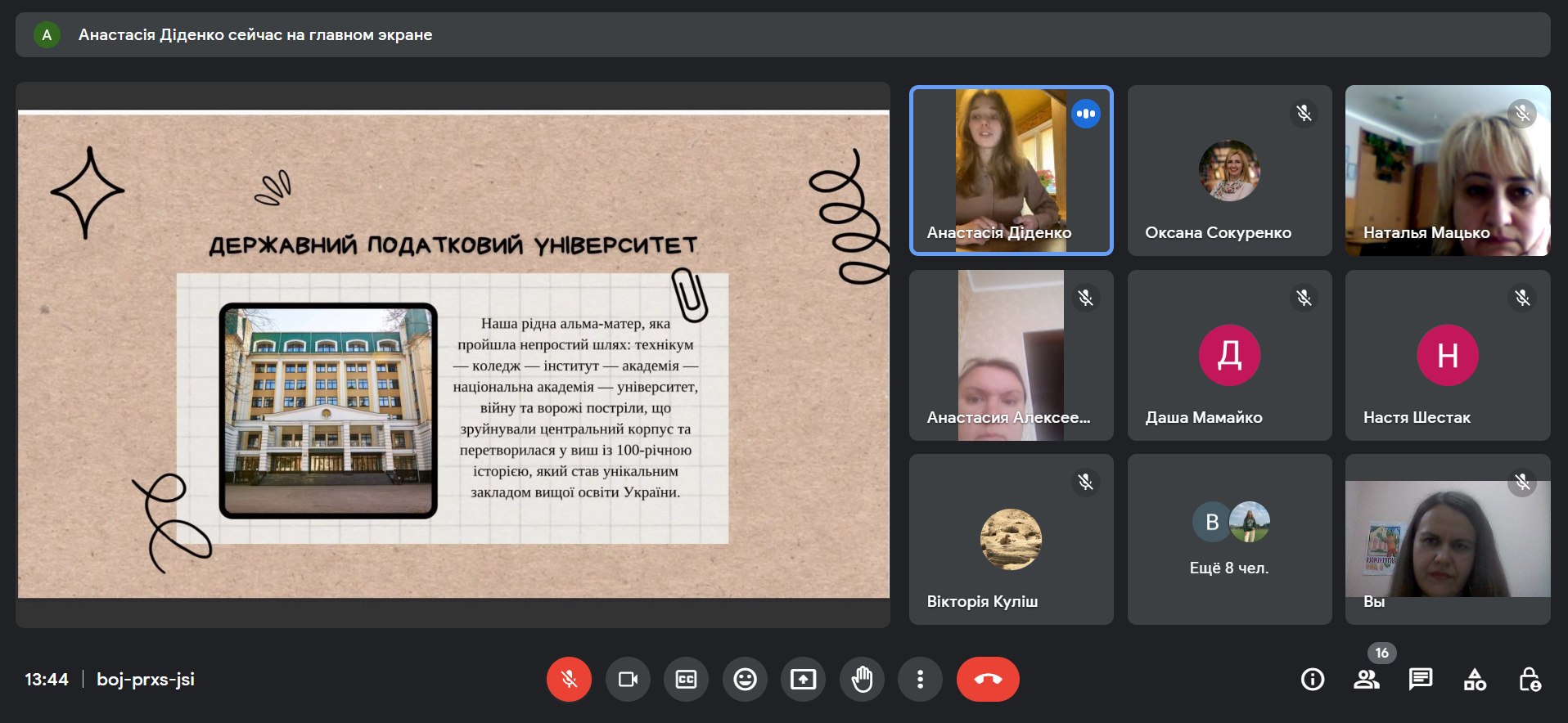Select Вікторія Куліш participant tile

point(1012,539)
